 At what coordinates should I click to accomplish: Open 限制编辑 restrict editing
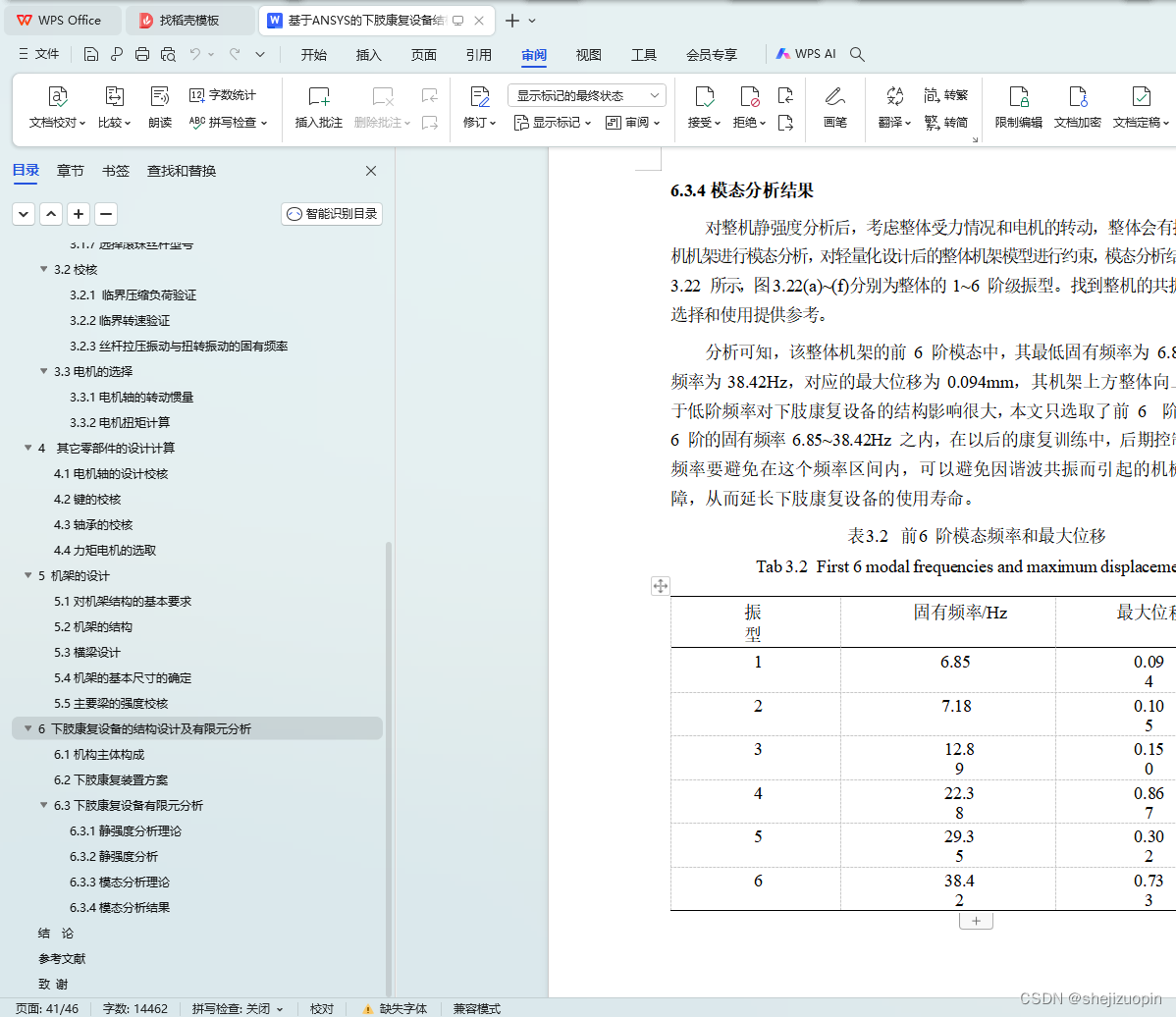tap(1019, 107)
